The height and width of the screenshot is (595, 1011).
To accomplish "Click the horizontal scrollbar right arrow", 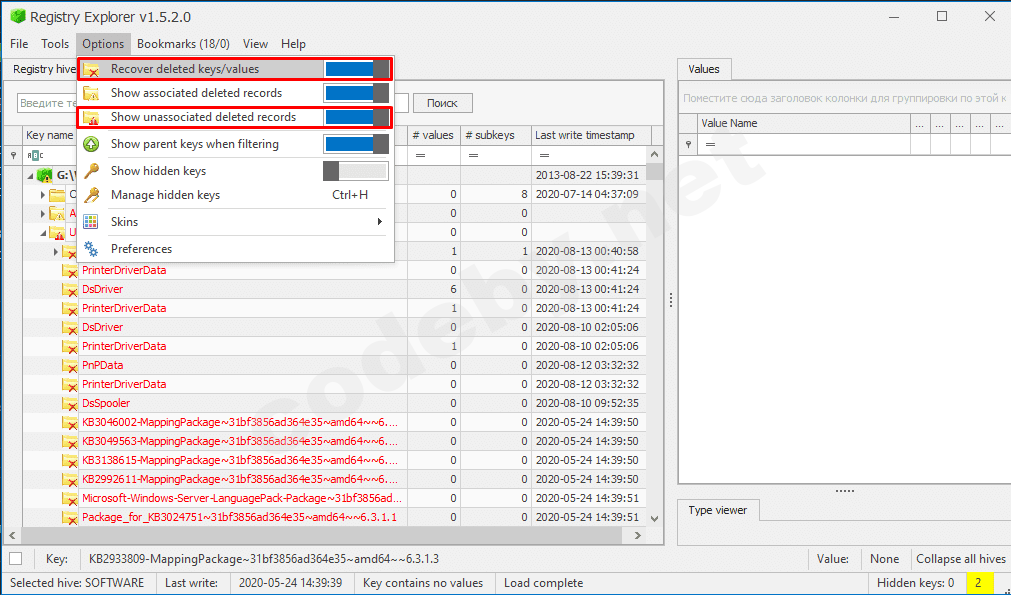I will pos(638,535).
